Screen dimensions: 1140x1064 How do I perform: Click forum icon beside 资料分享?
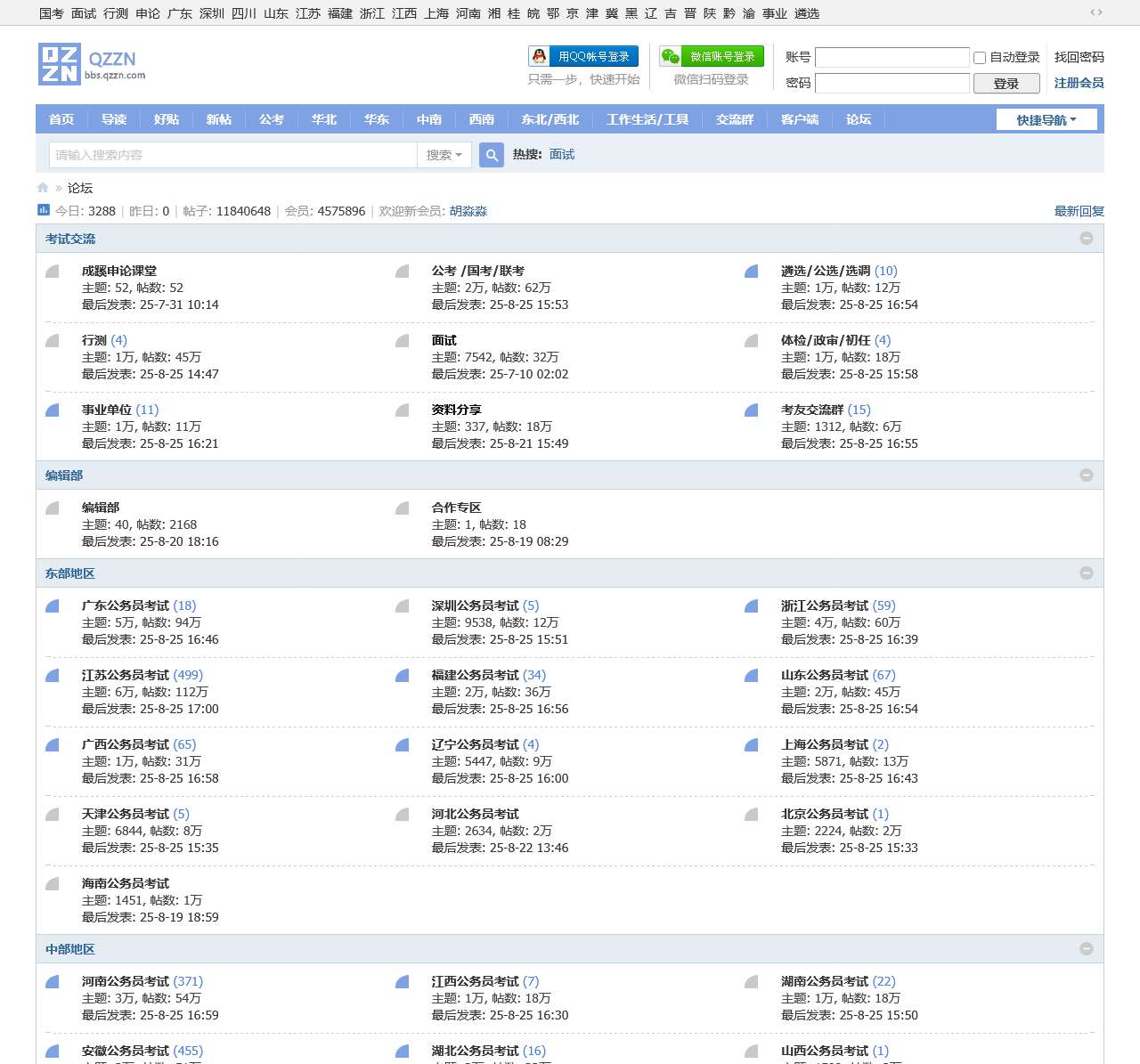[x=403, y=410]
